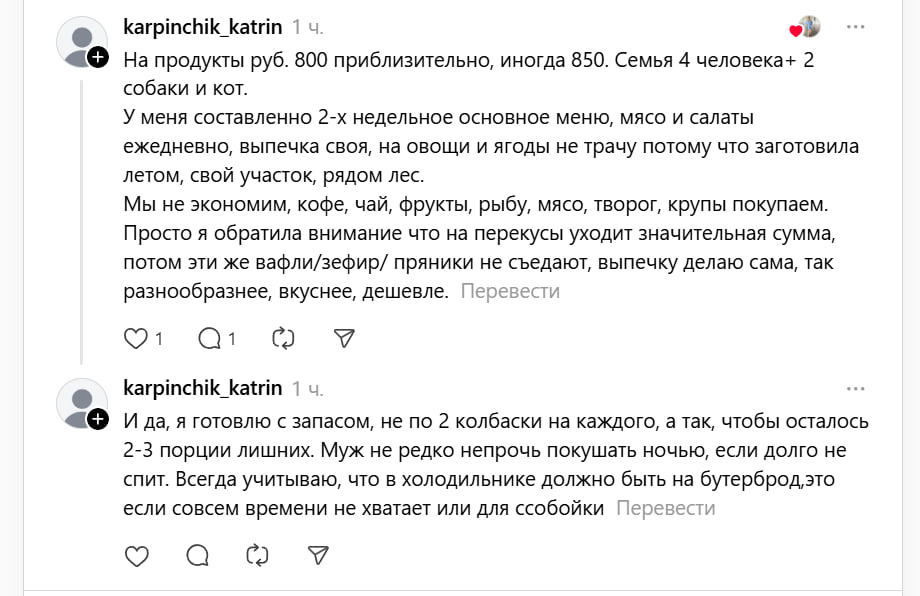Viewport: 920px width, 596px height.
Task: Open the first comment's '1 ч.' timestamp
Action: coord(307,27)
